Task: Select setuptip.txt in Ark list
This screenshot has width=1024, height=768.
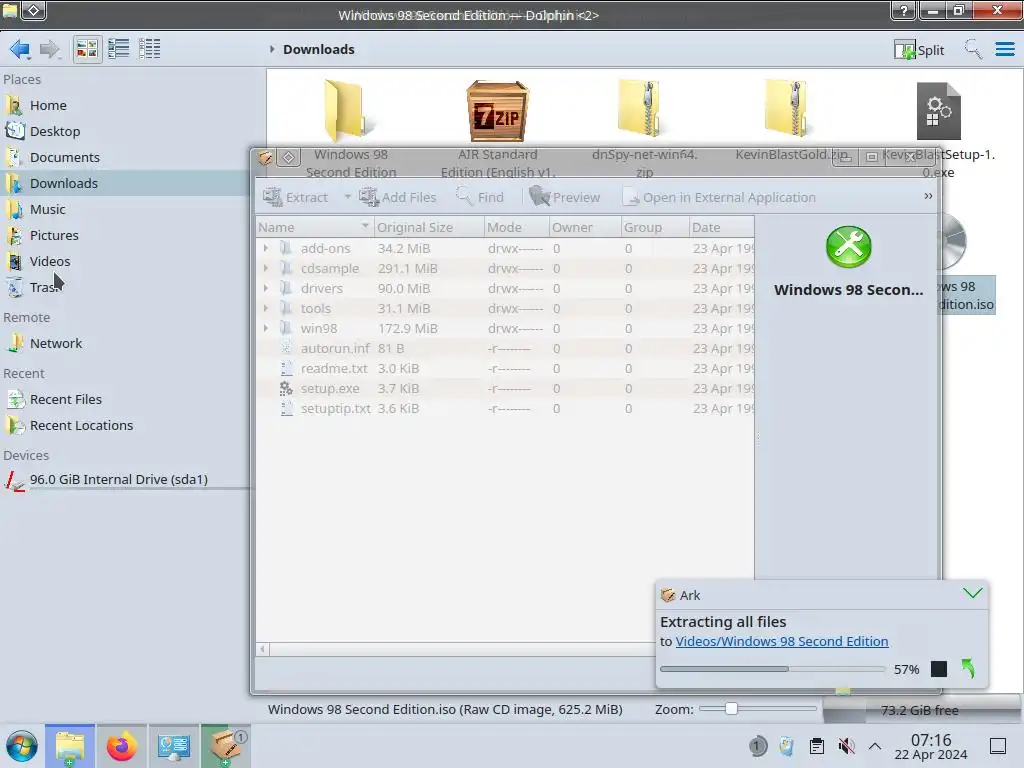Action: [505, 409]
